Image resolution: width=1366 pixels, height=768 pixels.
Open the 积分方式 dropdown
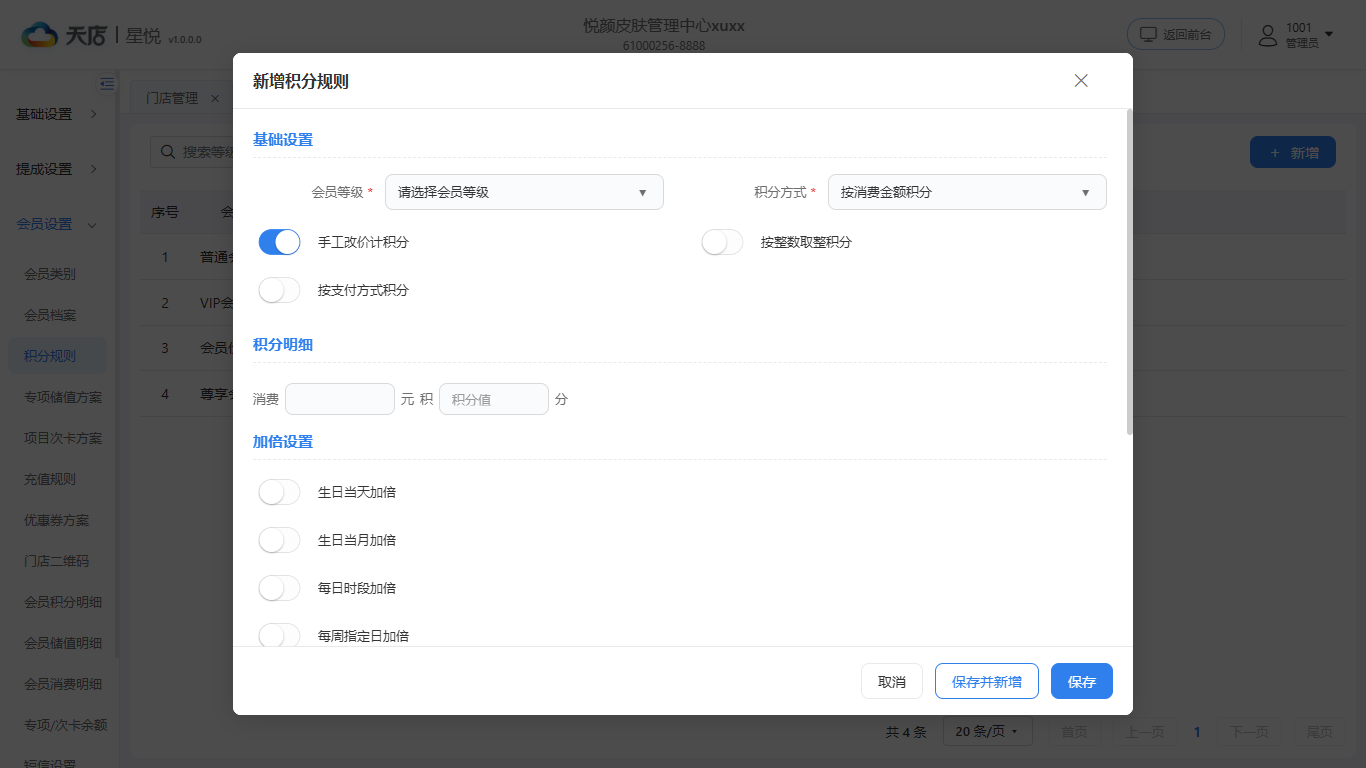pyautogui.click(x=967, y=192)
